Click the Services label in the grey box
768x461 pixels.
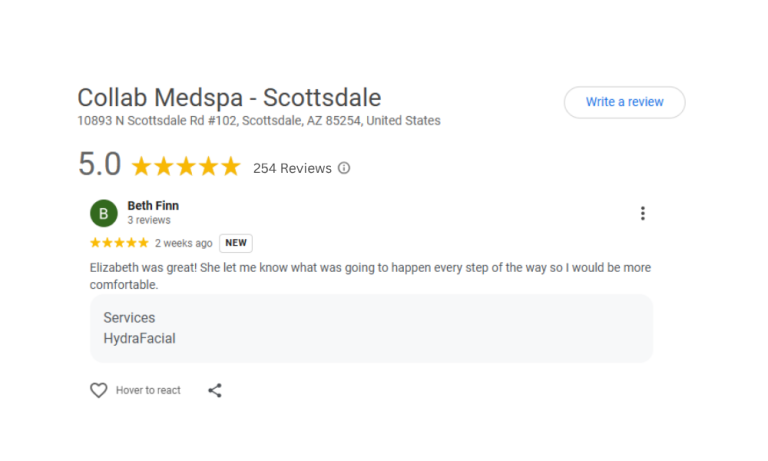(129, 318)
